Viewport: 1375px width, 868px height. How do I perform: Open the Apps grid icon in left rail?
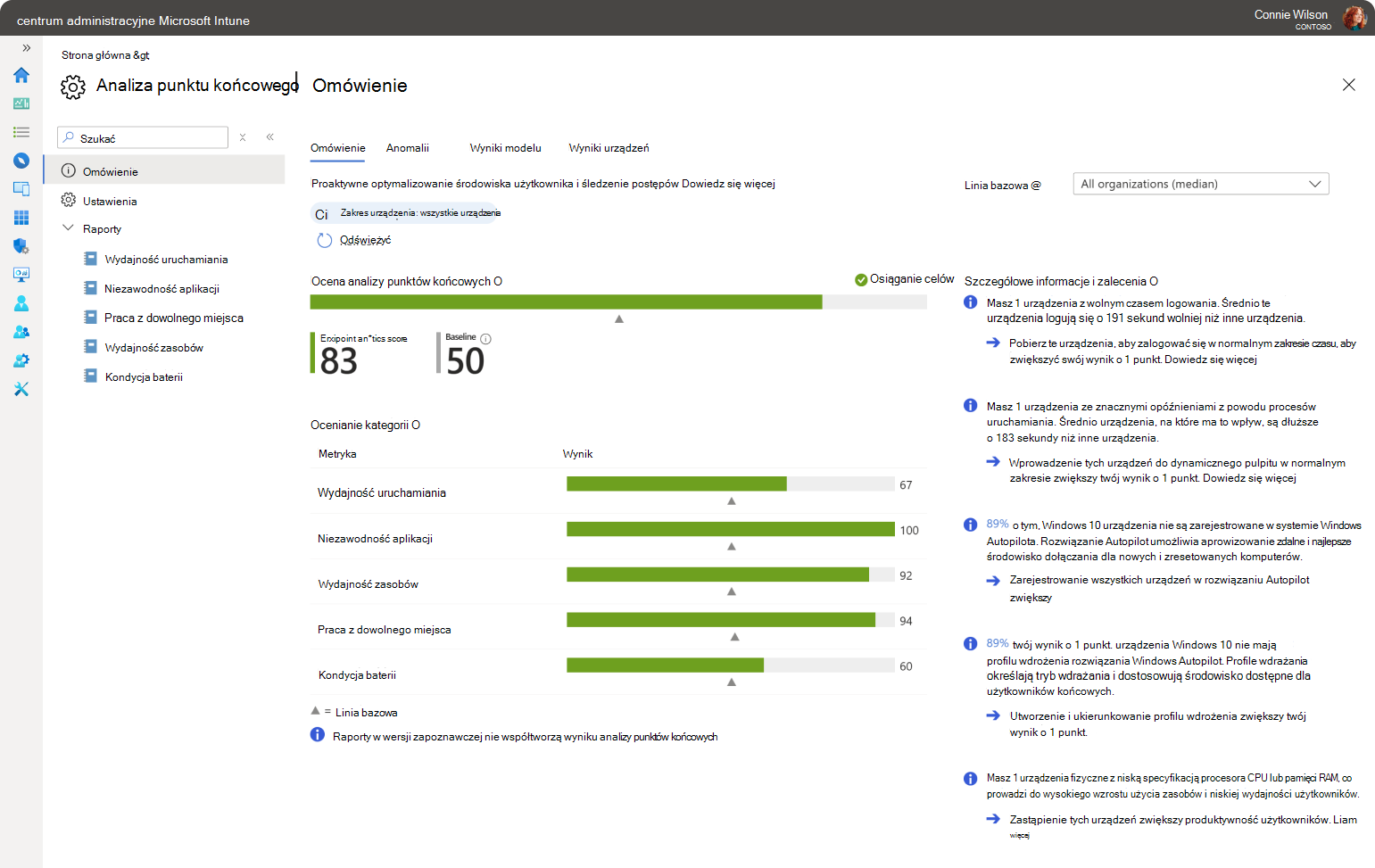[x=21, y=218]
